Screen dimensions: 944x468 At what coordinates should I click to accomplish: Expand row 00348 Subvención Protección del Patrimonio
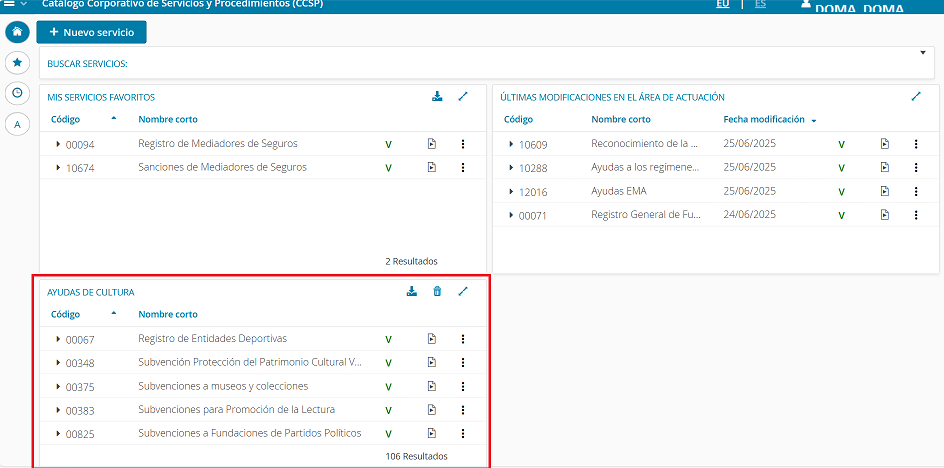pos(58,363)
